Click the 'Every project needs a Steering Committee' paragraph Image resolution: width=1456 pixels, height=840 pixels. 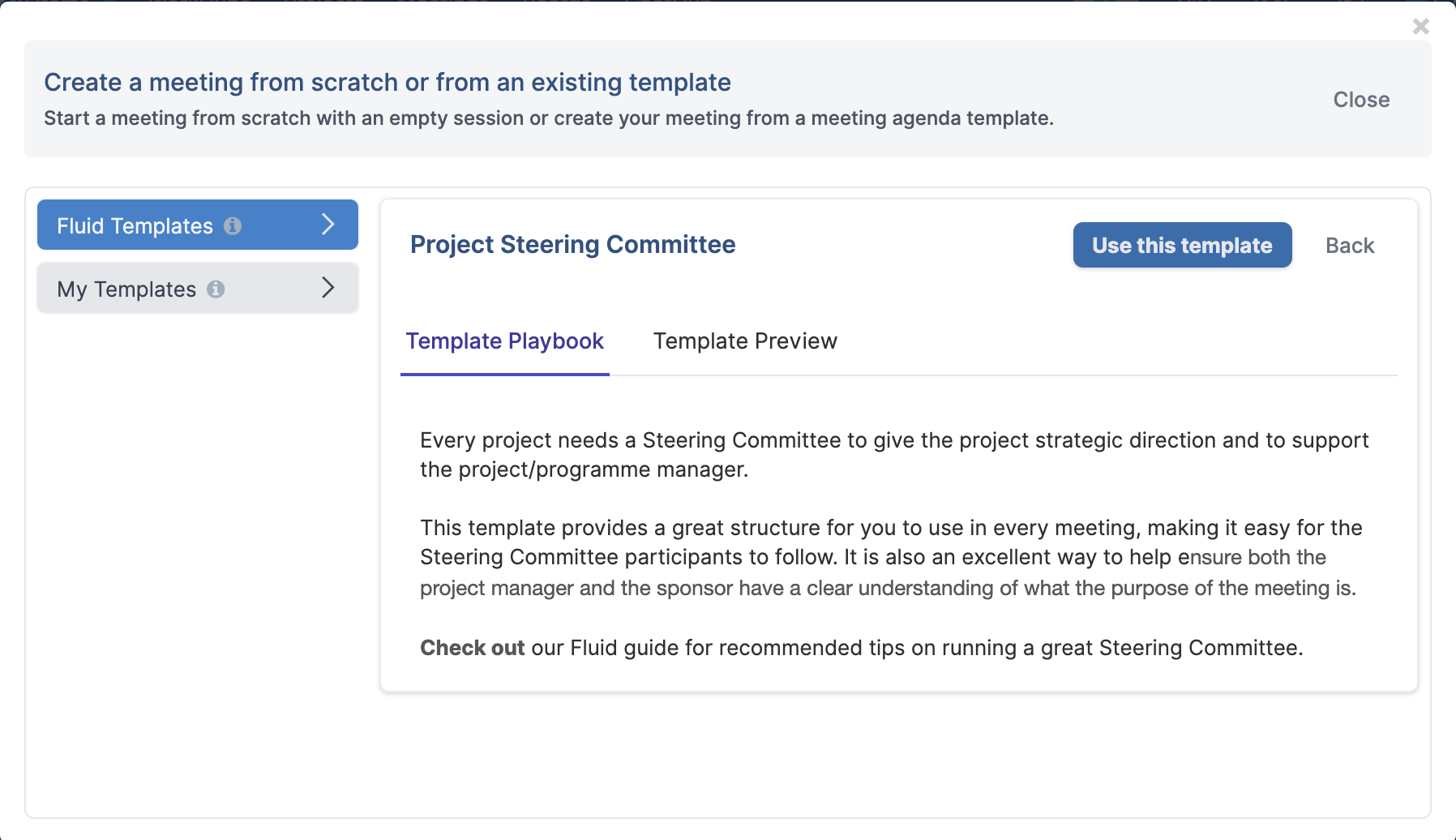(x=894, y=455)
